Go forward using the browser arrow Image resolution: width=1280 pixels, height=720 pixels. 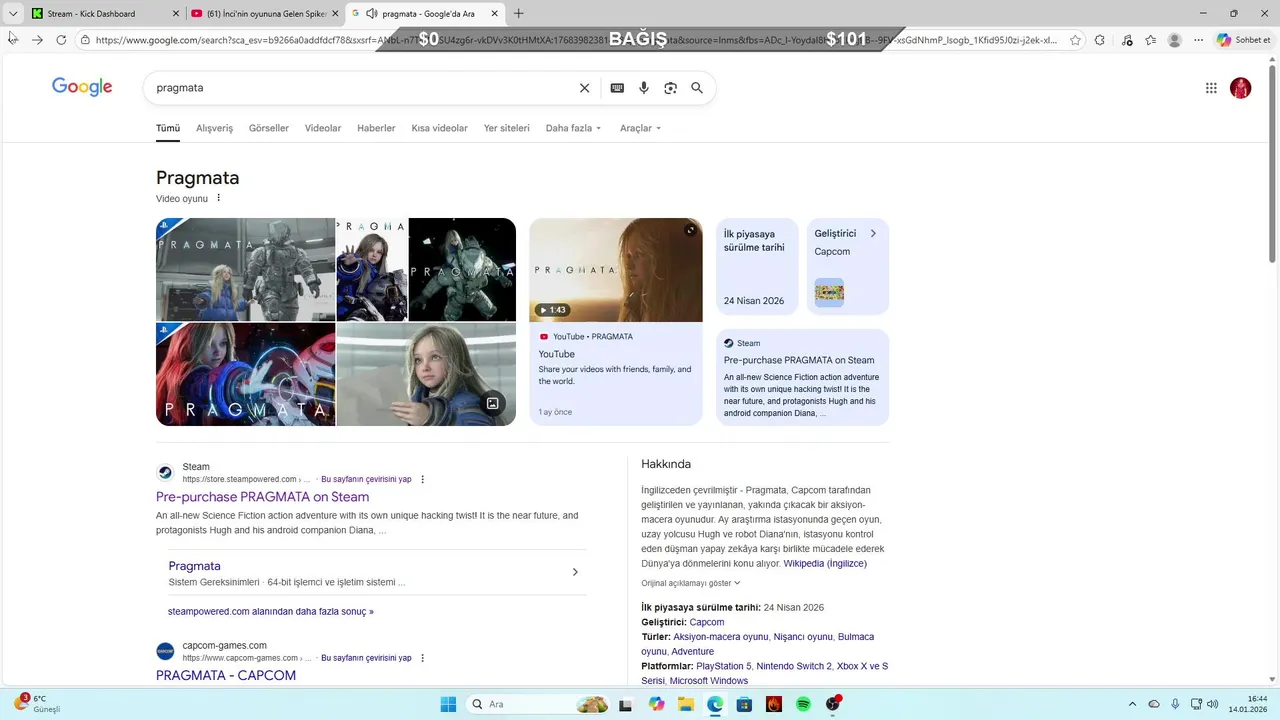pos(37,40)
